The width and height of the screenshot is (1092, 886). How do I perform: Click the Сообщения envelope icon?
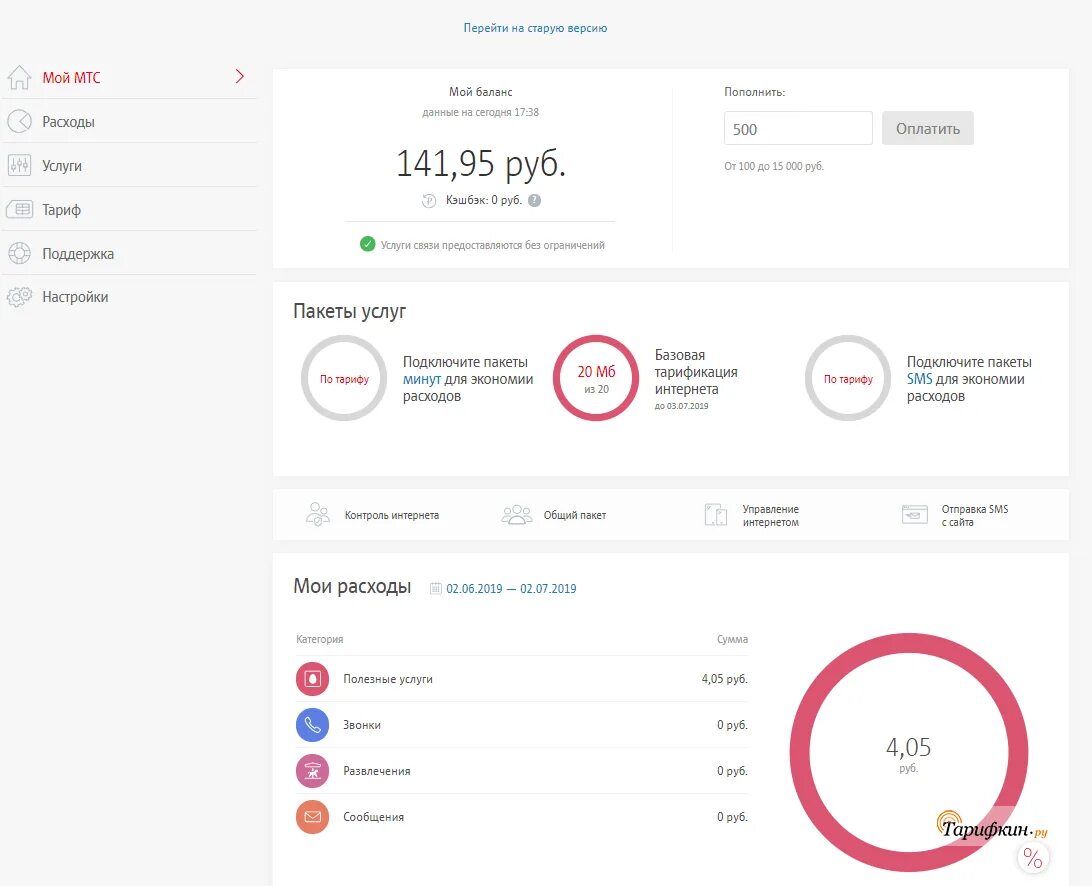[x=312, y=817]
